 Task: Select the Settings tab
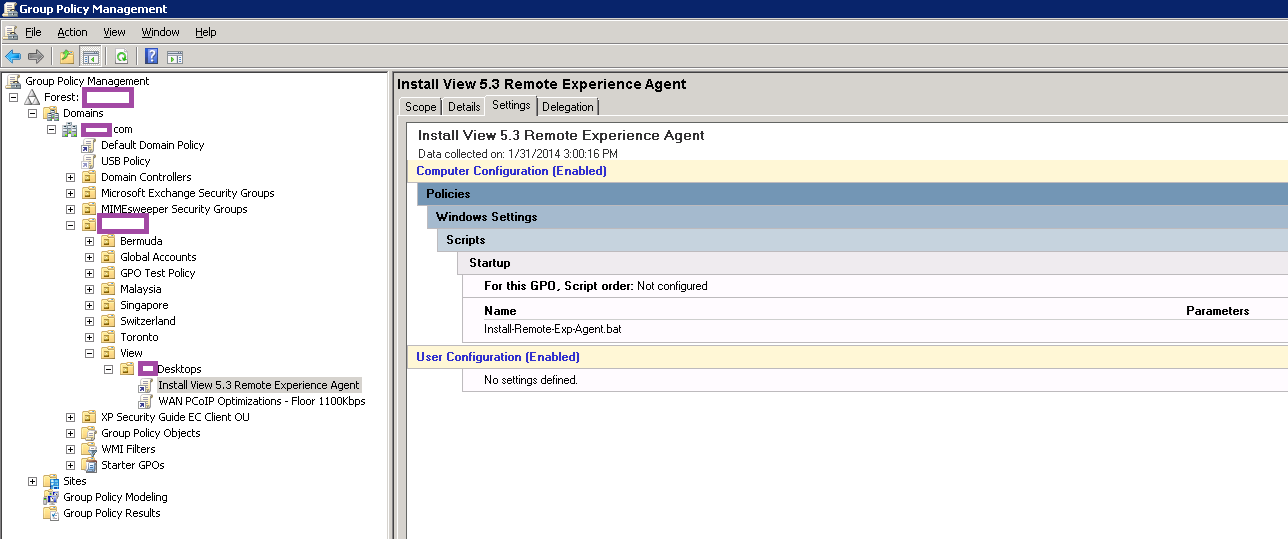511,106
